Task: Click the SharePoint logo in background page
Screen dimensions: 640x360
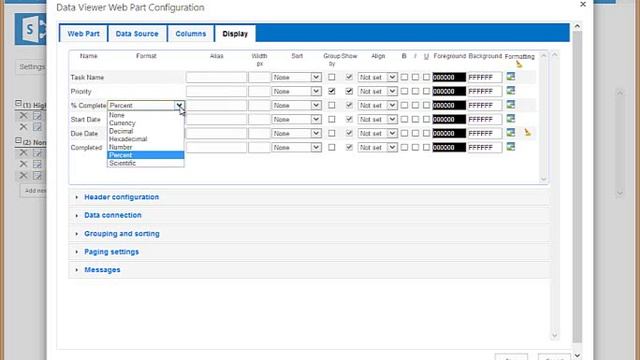Action: [x=30, y=29]
